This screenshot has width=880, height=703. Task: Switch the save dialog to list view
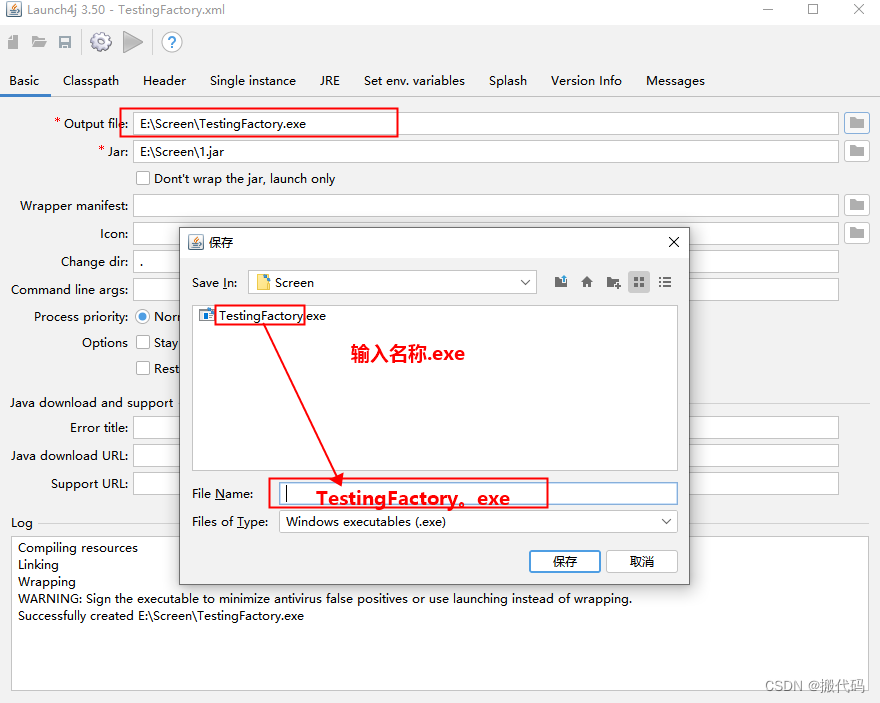(x=665, y=282)
